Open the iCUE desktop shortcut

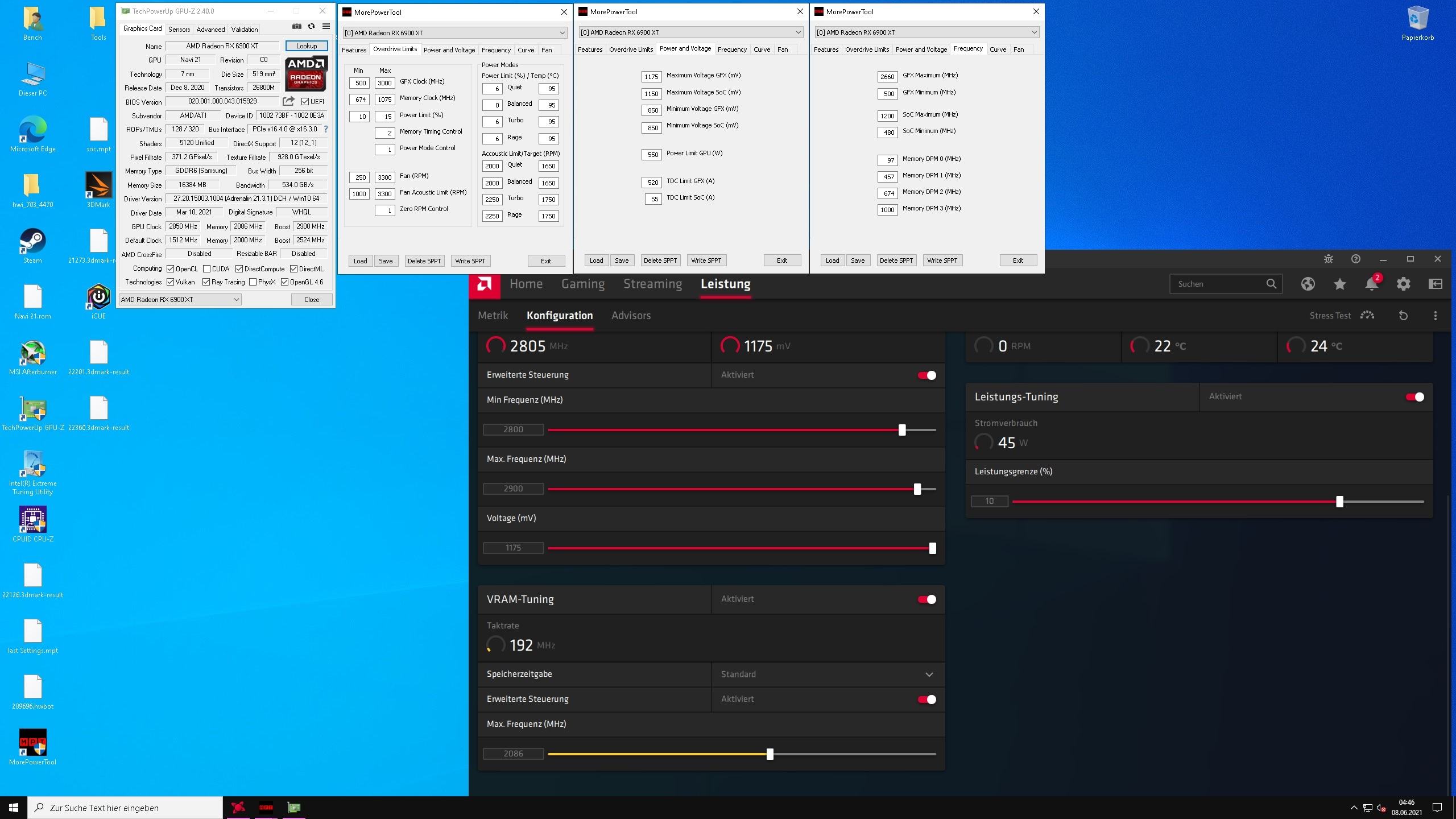98,301
